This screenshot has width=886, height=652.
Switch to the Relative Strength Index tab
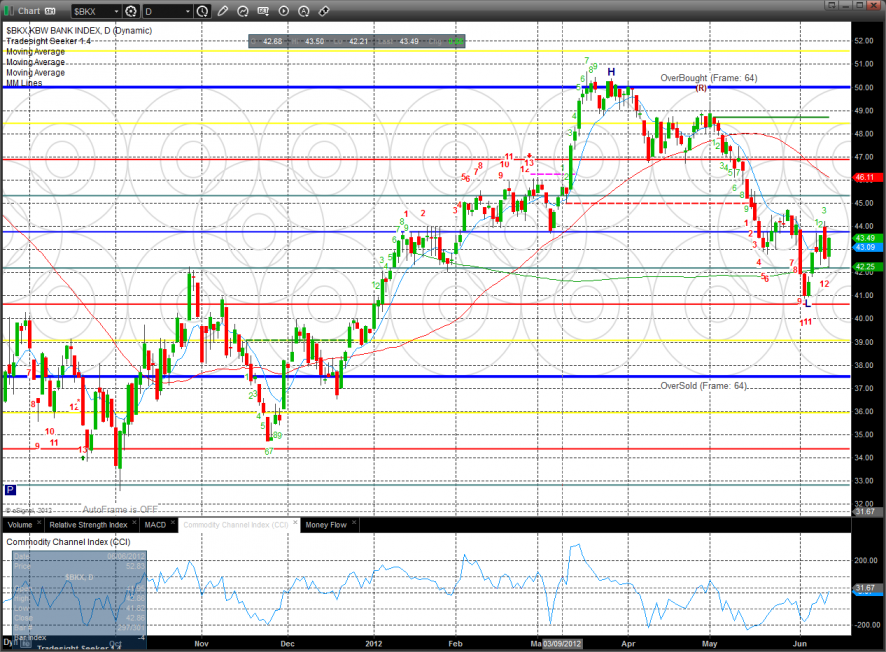coord(89,524)
